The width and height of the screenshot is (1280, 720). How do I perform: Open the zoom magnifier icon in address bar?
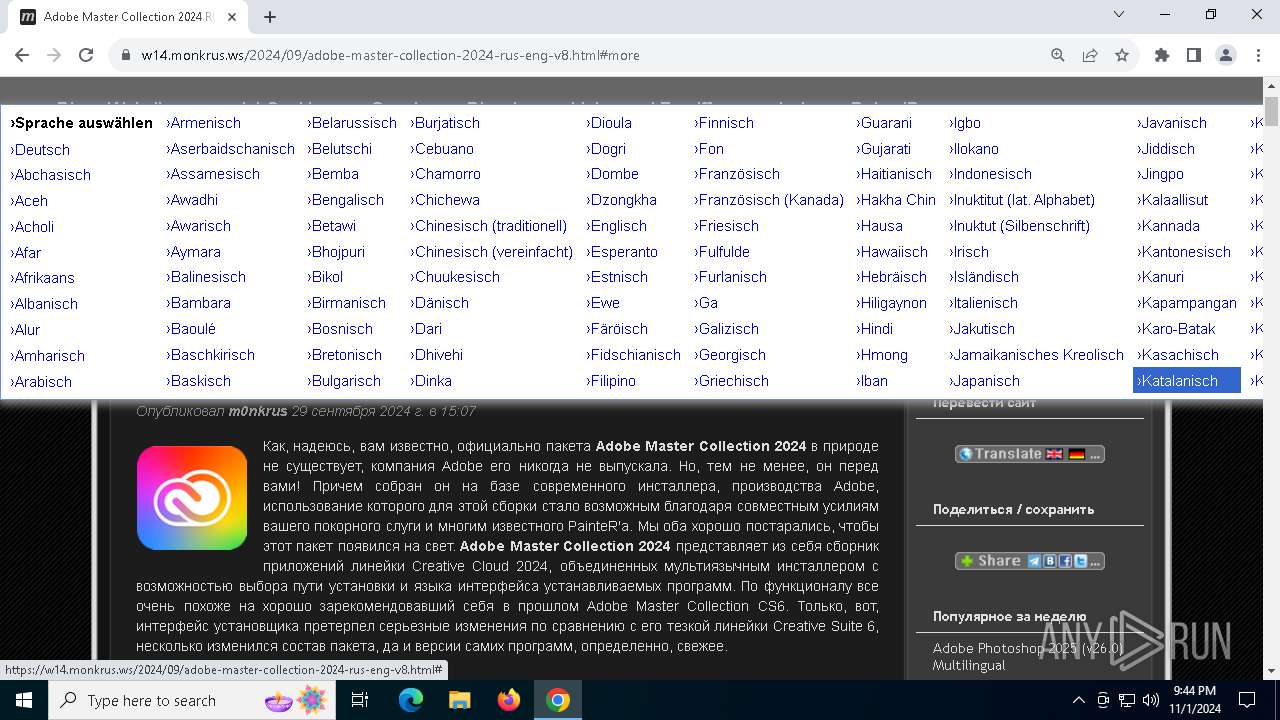coord(1058,55)
